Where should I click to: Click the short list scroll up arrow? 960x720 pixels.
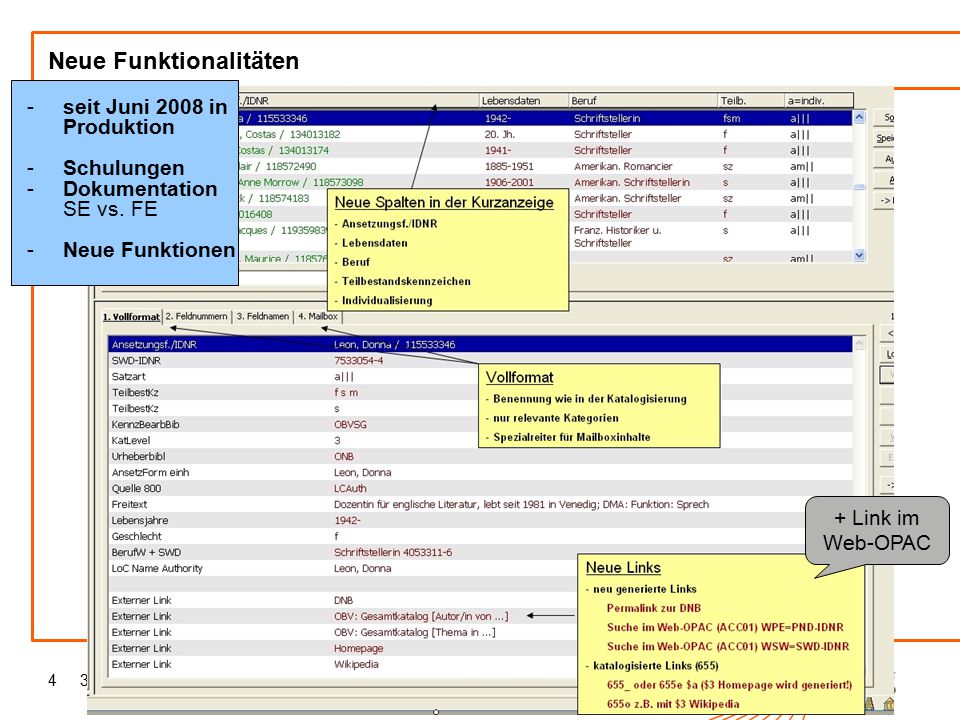click(860, 117)
